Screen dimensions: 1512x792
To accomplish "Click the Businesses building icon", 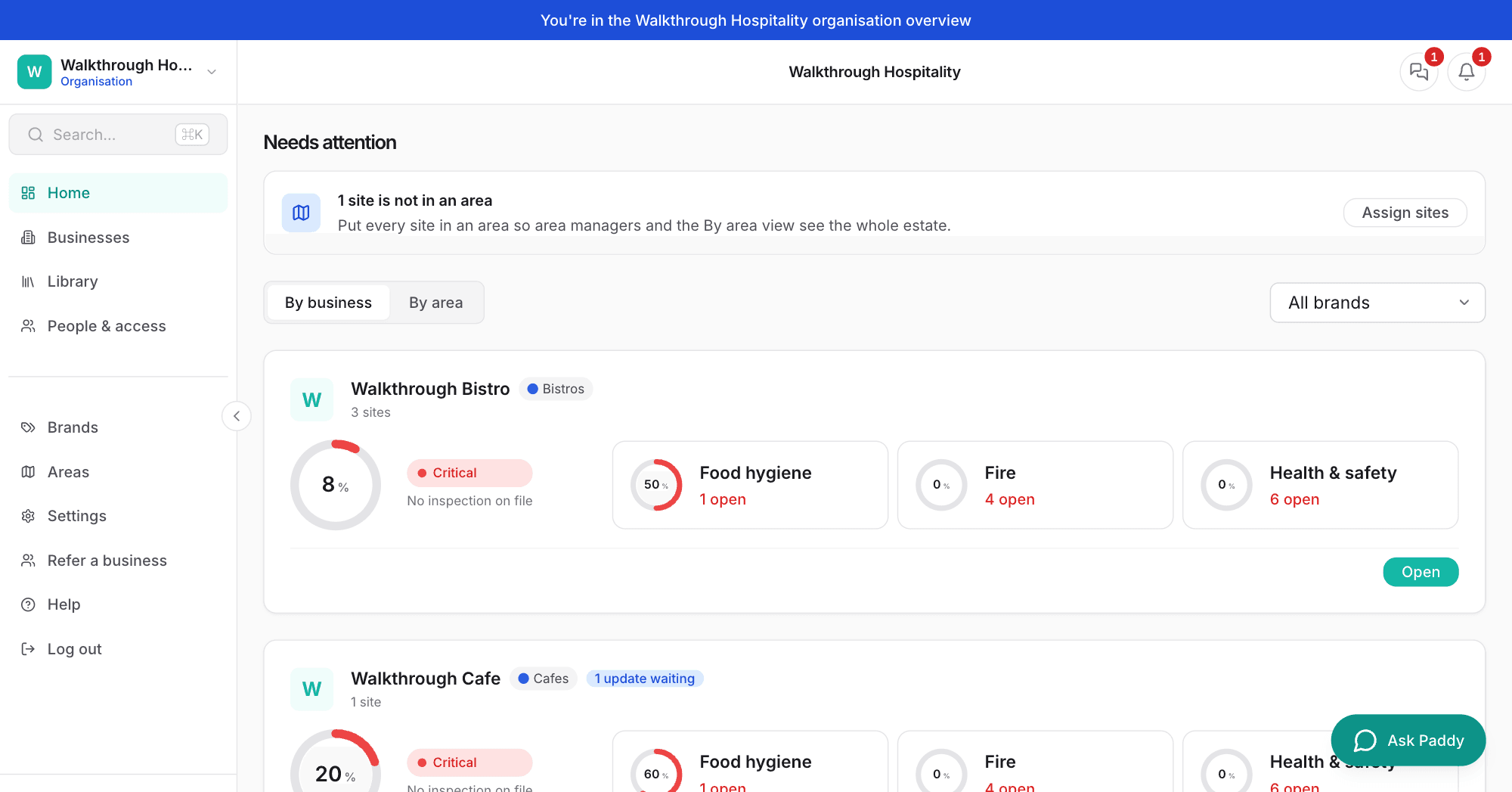I will 28,238.
